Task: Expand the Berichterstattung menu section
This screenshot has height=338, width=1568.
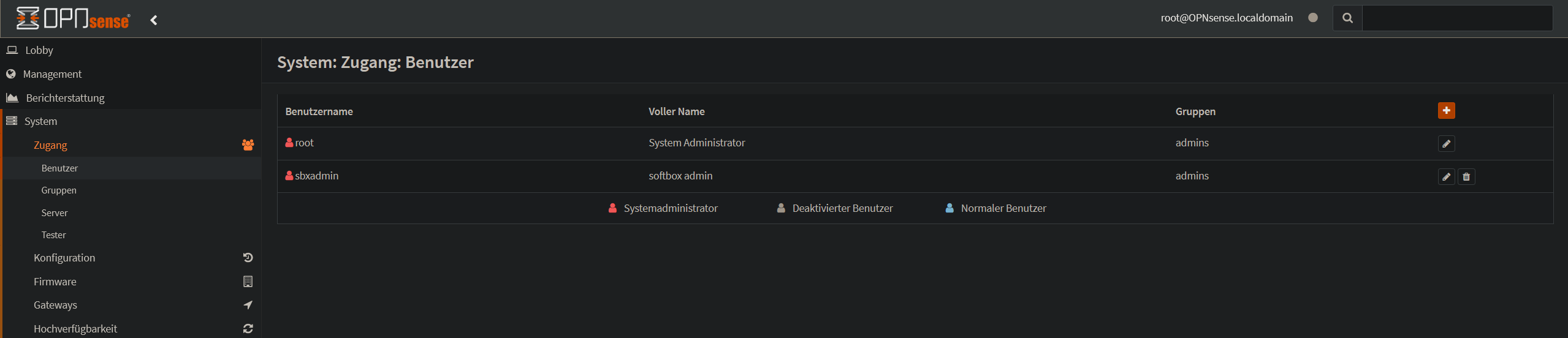Action: (65, 98)
